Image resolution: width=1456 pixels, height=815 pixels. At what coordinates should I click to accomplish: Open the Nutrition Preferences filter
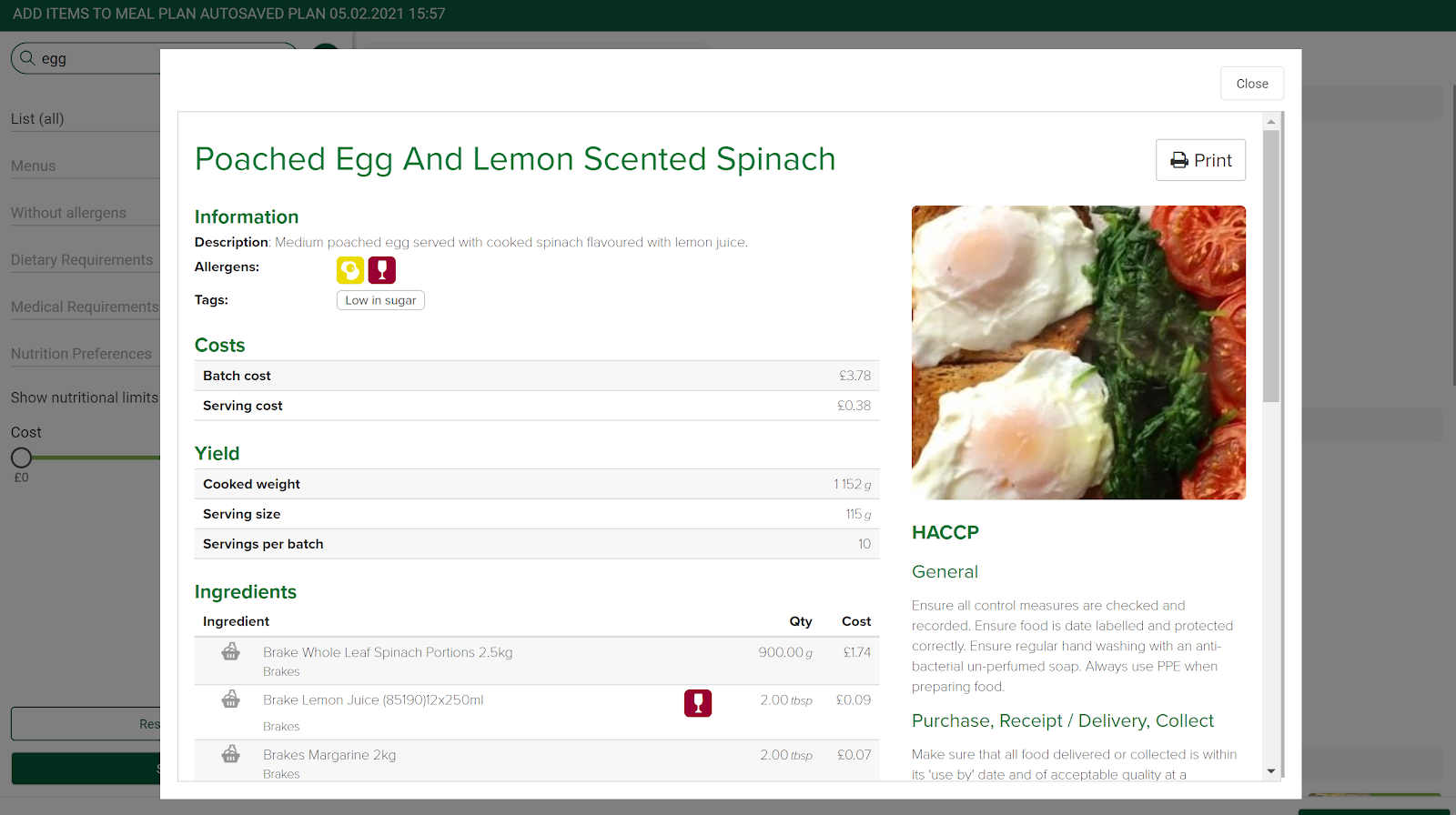click(86, 355)
